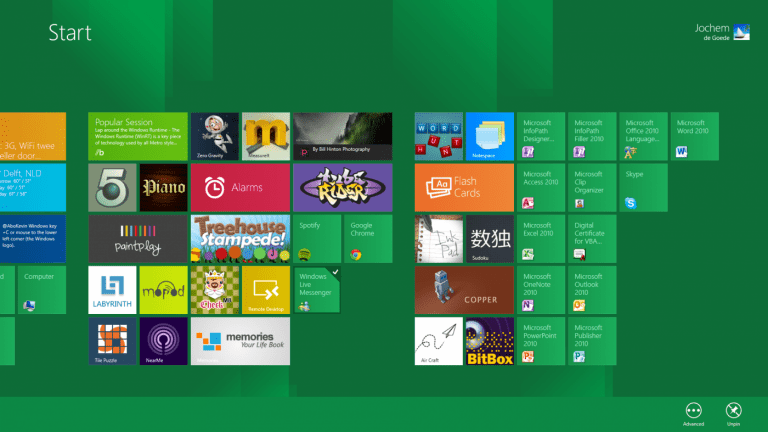The height and width of the screenshot is (432, 768).
Task: Launch the Checkers game tile
Action: 215,290
